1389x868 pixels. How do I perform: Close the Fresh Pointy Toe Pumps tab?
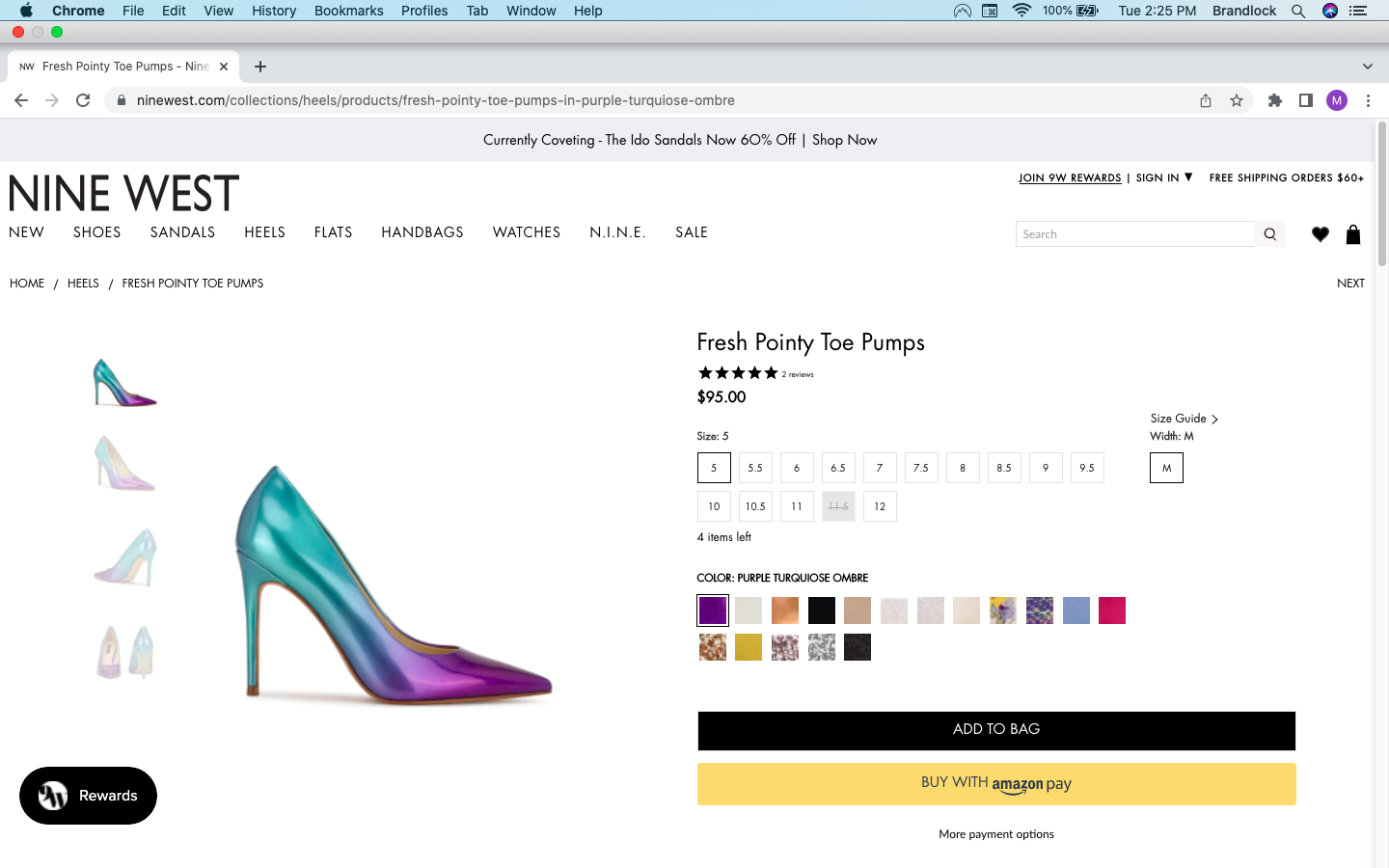(x=224, y=67)
